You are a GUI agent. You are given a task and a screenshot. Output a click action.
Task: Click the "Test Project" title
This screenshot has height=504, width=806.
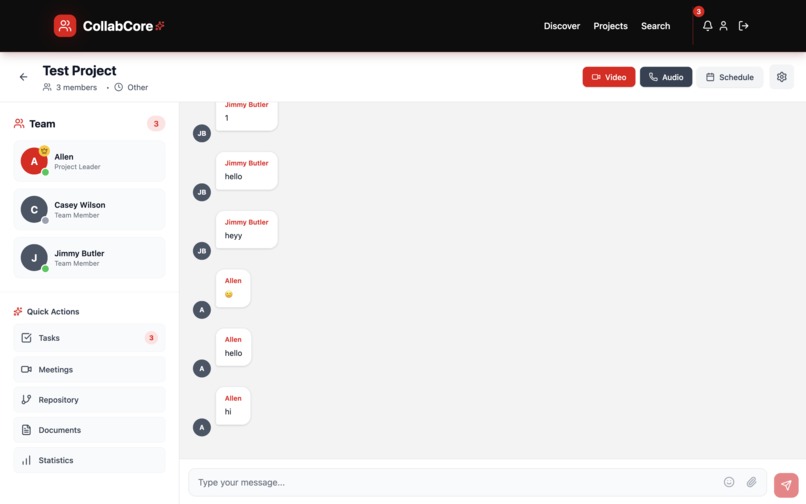point(79,70)
